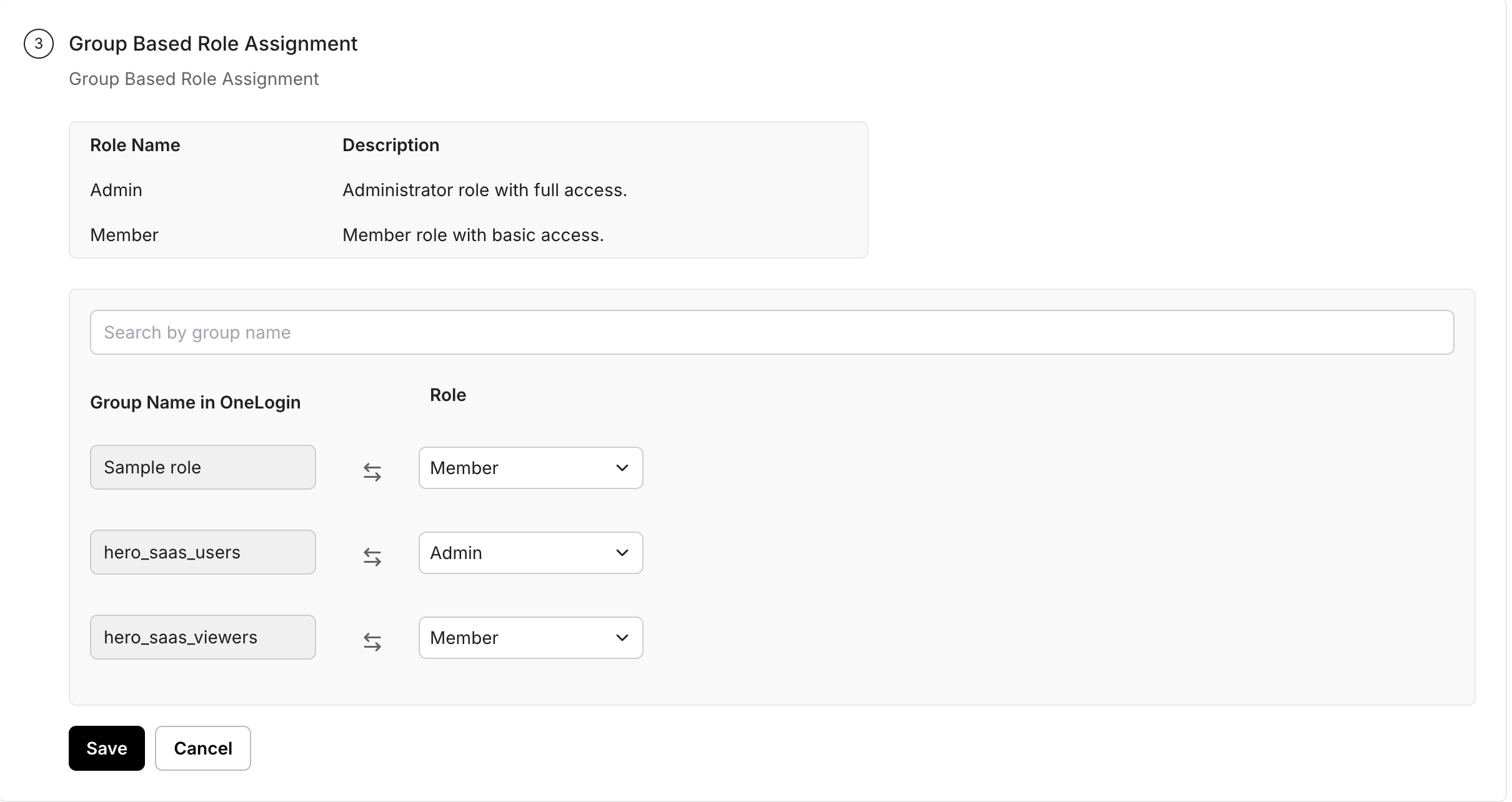Click the dropdown chevron on Sample role's selector
This screenshot has height=802, width=1512.
click(x=622, y=468)
